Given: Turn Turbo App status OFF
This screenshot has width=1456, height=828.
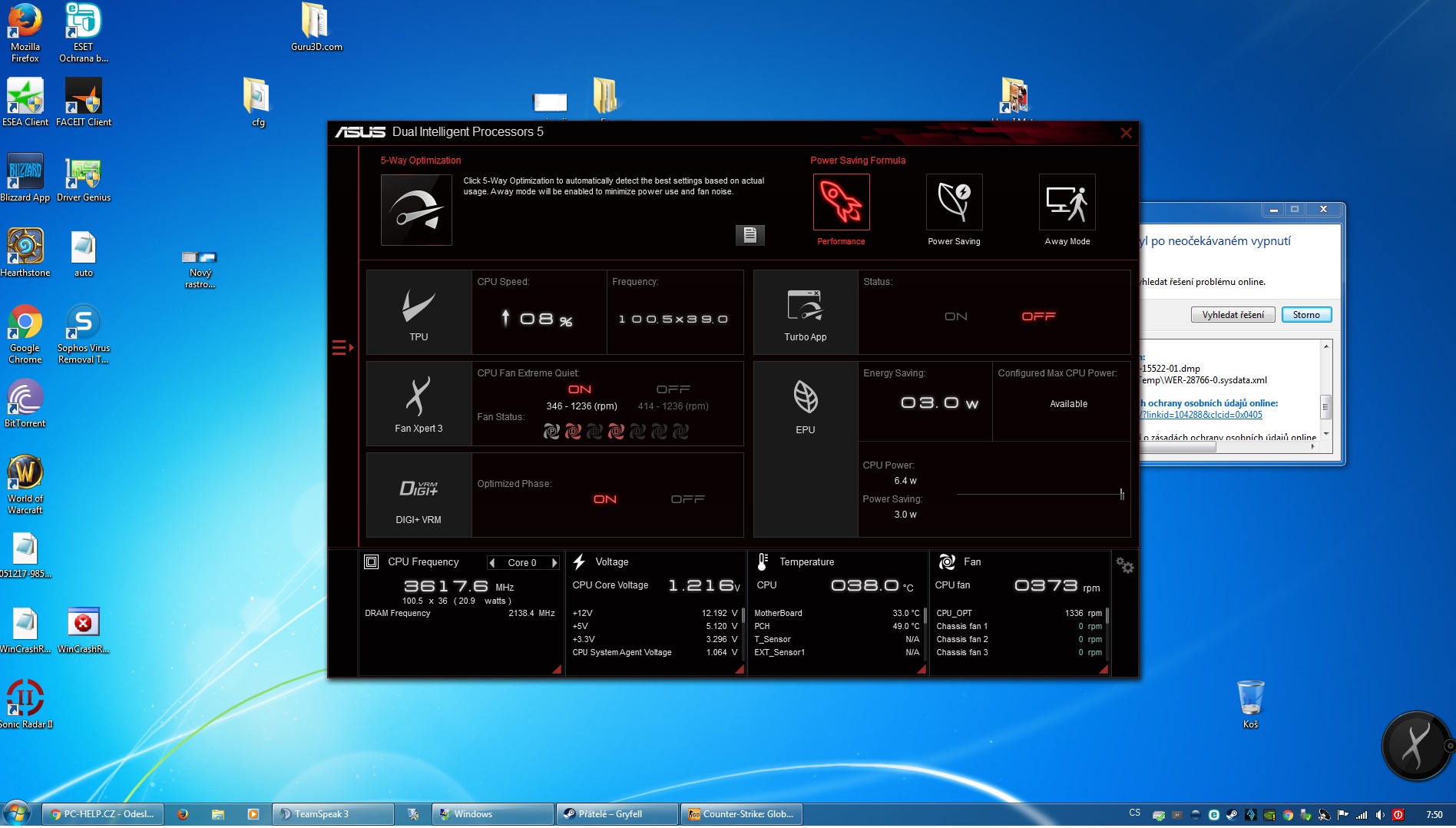Looking at the screenshot, I should tap(1038, 316).
